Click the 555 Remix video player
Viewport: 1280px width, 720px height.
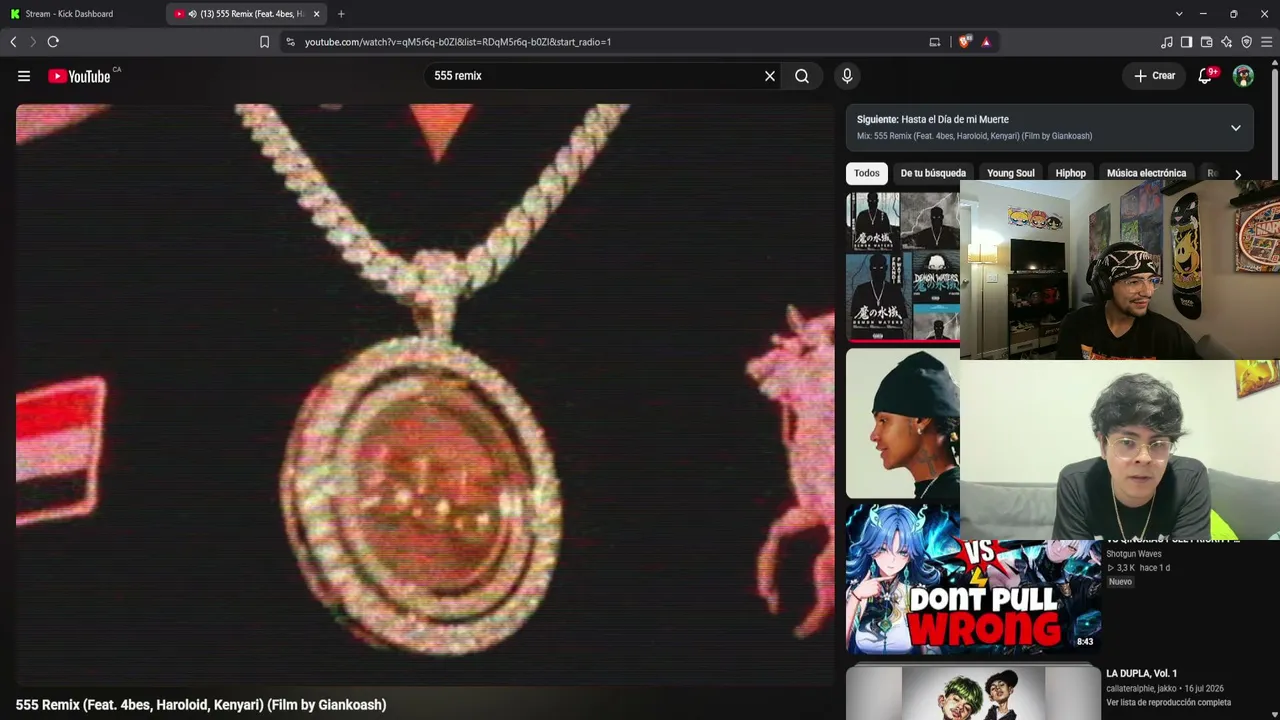[425, 395]
